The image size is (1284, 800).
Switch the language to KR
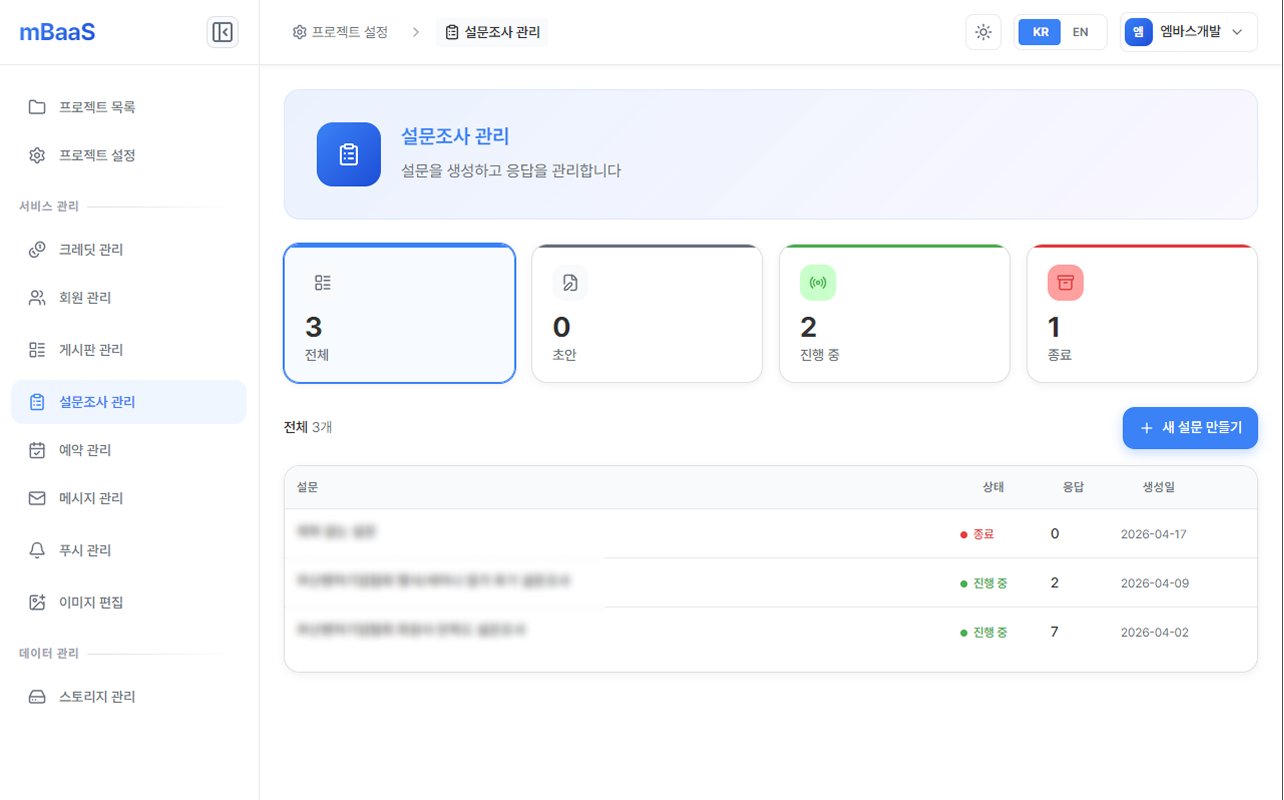tap(1040, 32)
